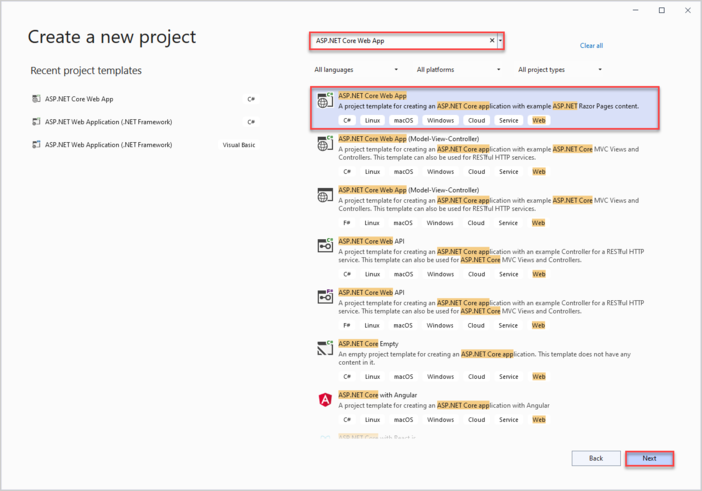
Task: Click inside the template search box
Action: (398, 41)
